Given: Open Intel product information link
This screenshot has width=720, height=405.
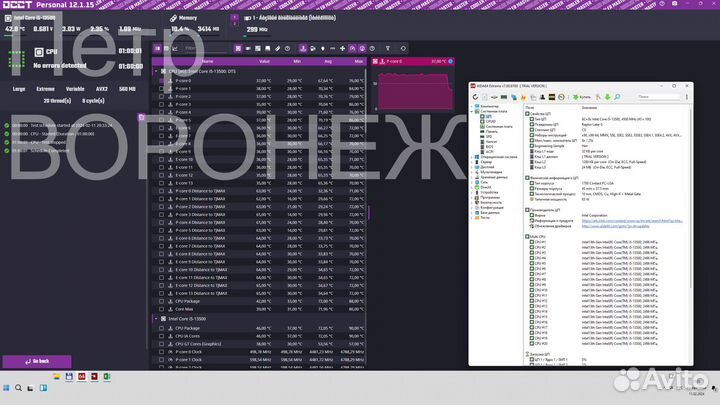Looking at the screenshot, I should point(600,223).
